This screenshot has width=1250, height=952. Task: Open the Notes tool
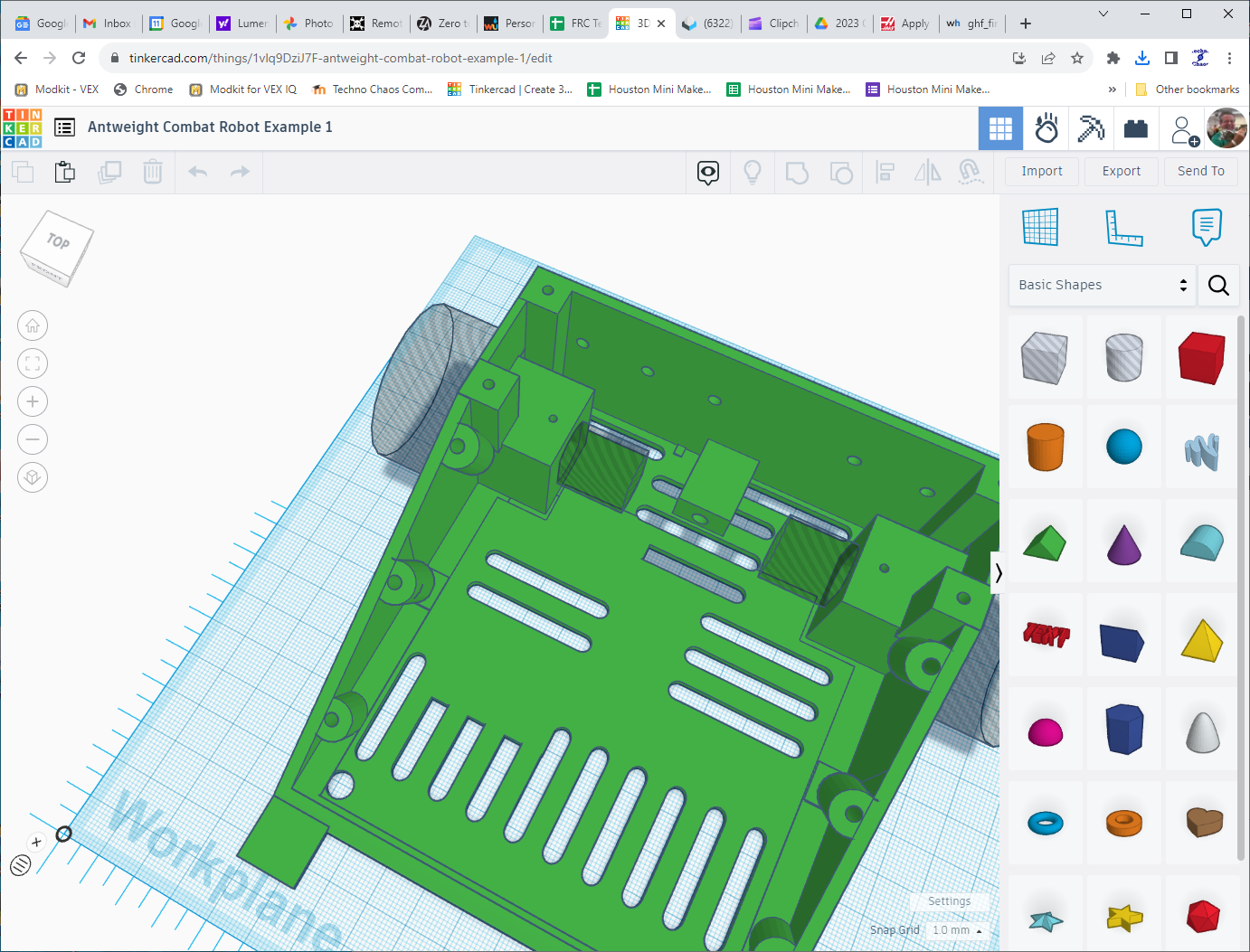point(1207,227)
